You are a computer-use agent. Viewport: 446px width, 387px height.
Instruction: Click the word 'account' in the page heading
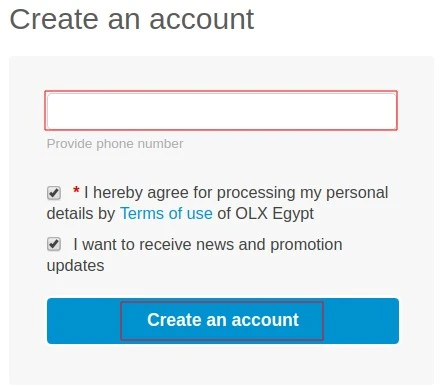tap(202, 20)
